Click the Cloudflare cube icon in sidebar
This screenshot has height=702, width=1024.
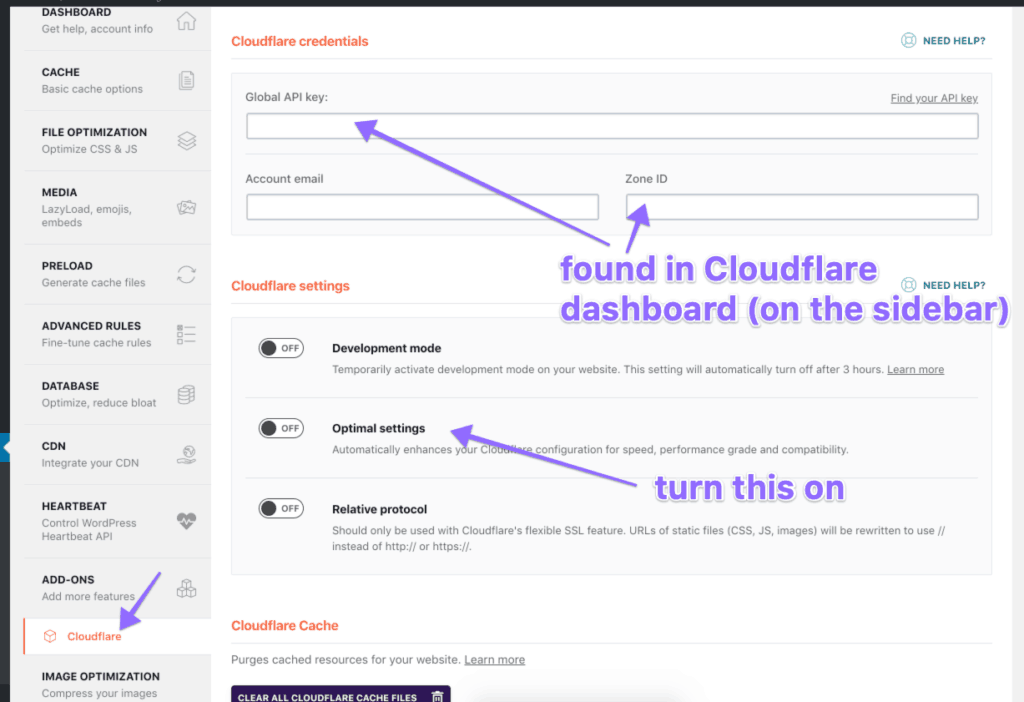pos(50,636)
